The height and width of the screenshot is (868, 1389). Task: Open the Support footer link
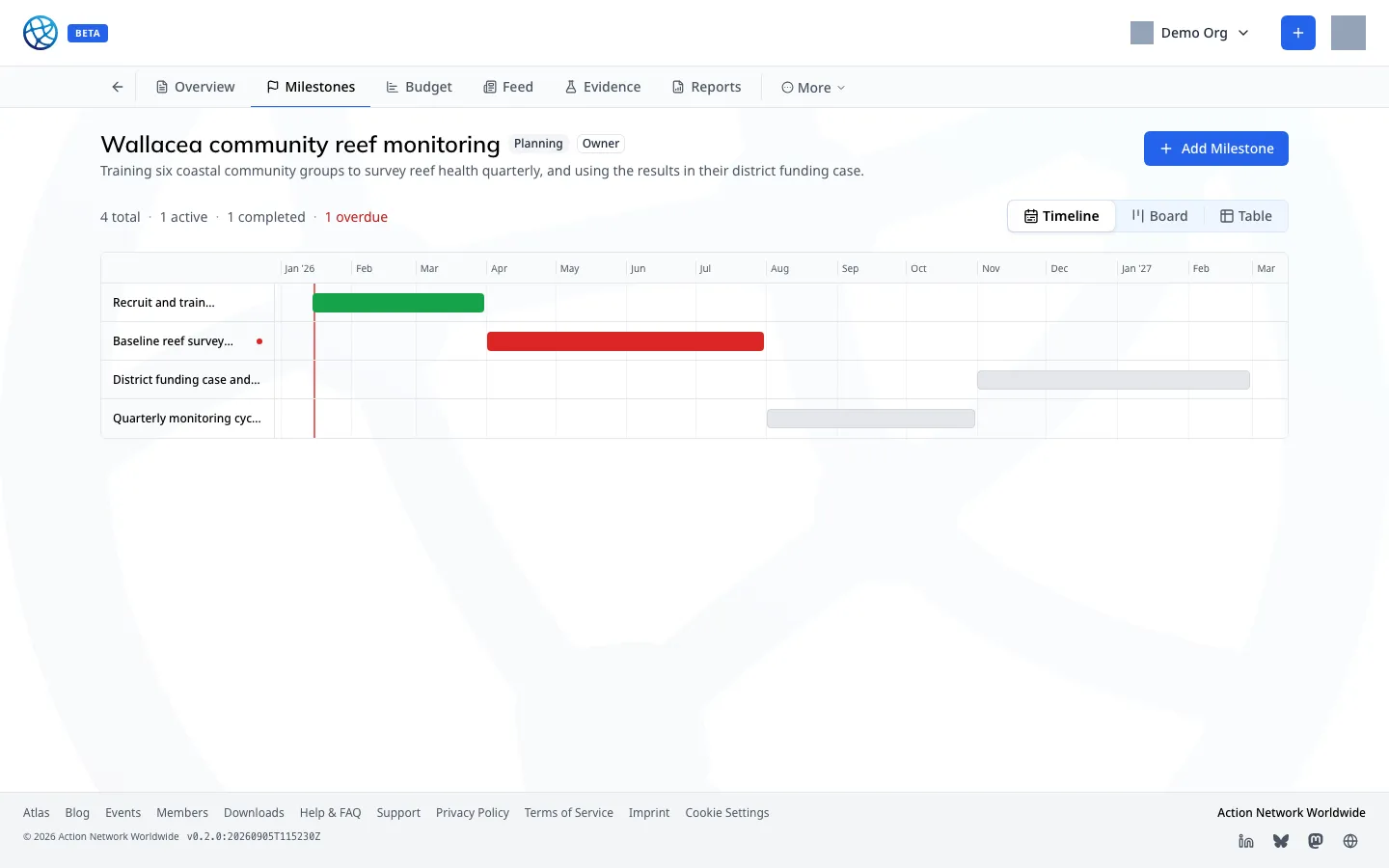(x=398, y=813)
